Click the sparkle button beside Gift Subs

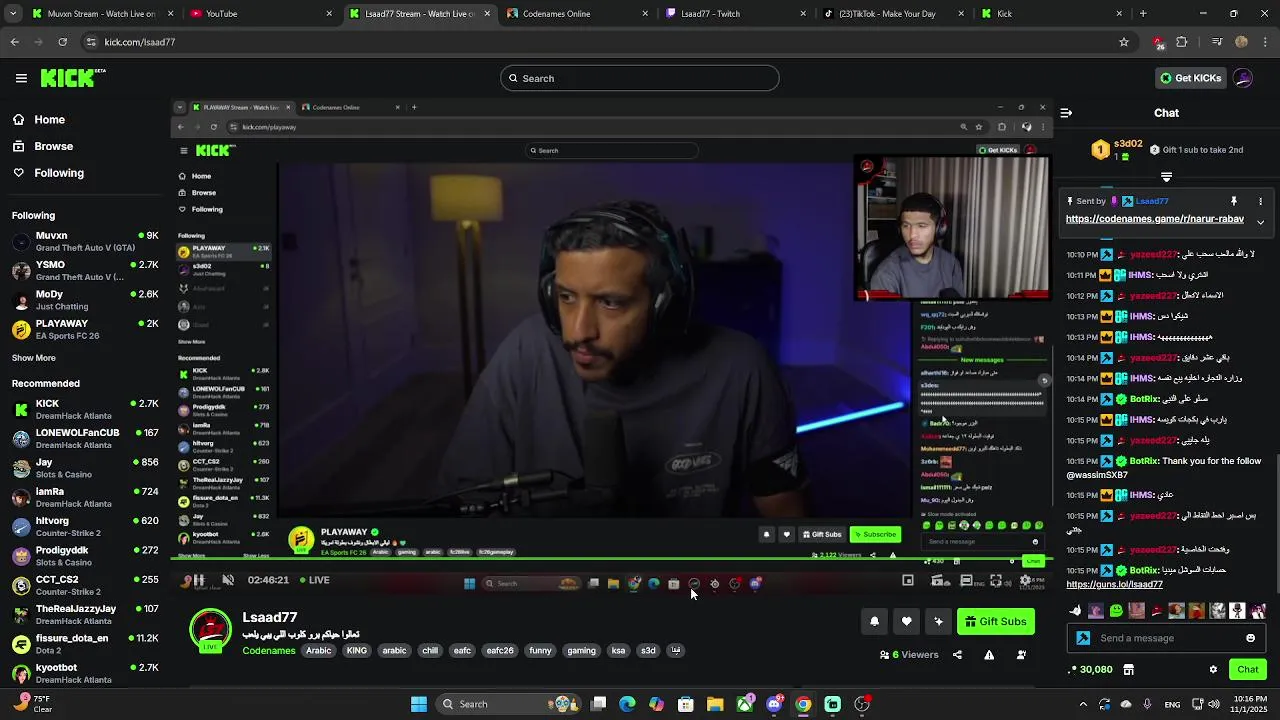pos(938,622)
